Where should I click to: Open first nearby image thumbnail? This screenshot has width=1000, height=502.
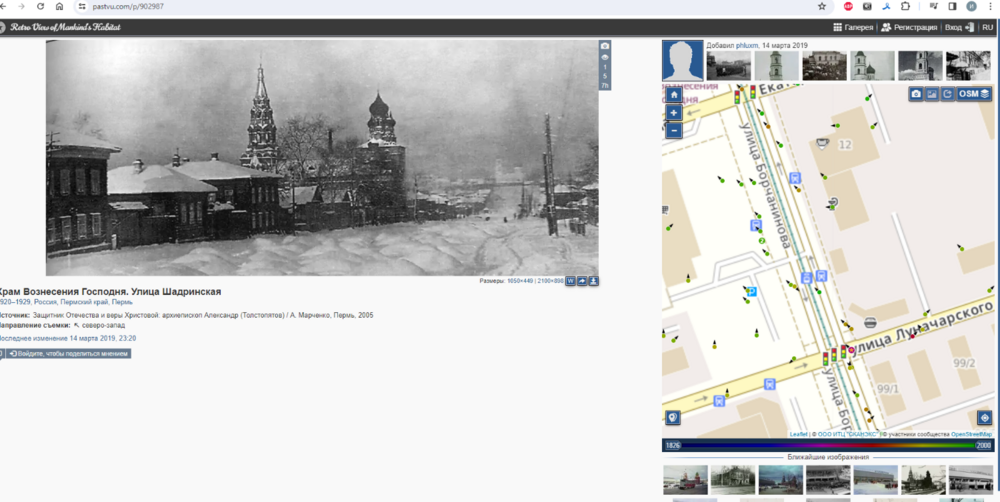(685, 480)
